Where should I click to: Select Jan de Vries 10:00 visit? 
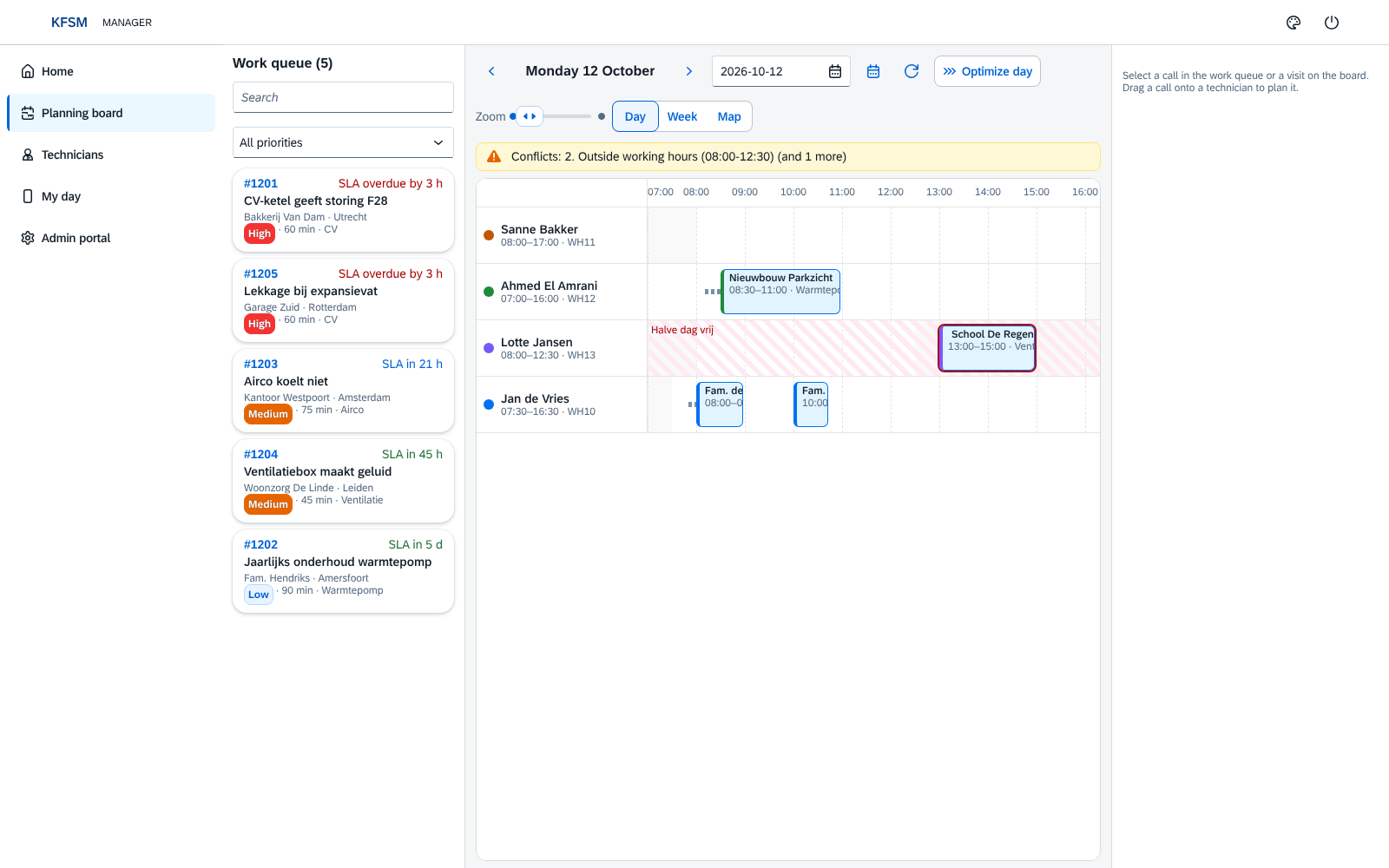811,404
